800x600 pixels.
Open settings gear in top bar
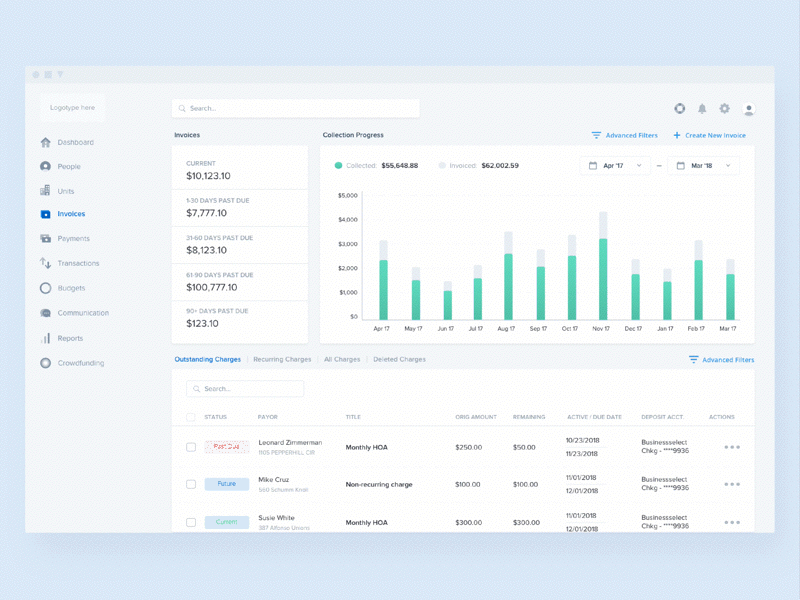725,109
